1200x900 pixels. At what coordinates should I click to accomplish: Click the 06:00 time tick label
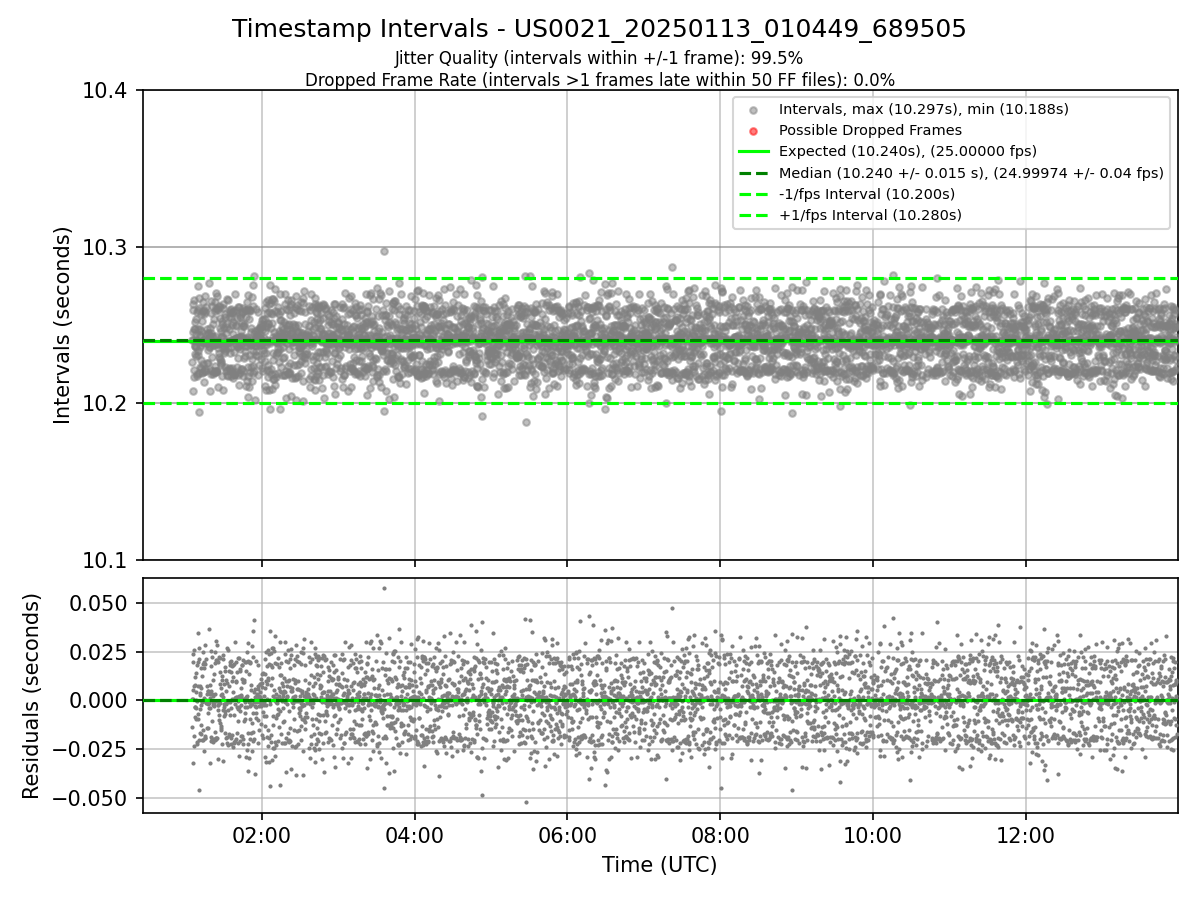pos(567,836)
